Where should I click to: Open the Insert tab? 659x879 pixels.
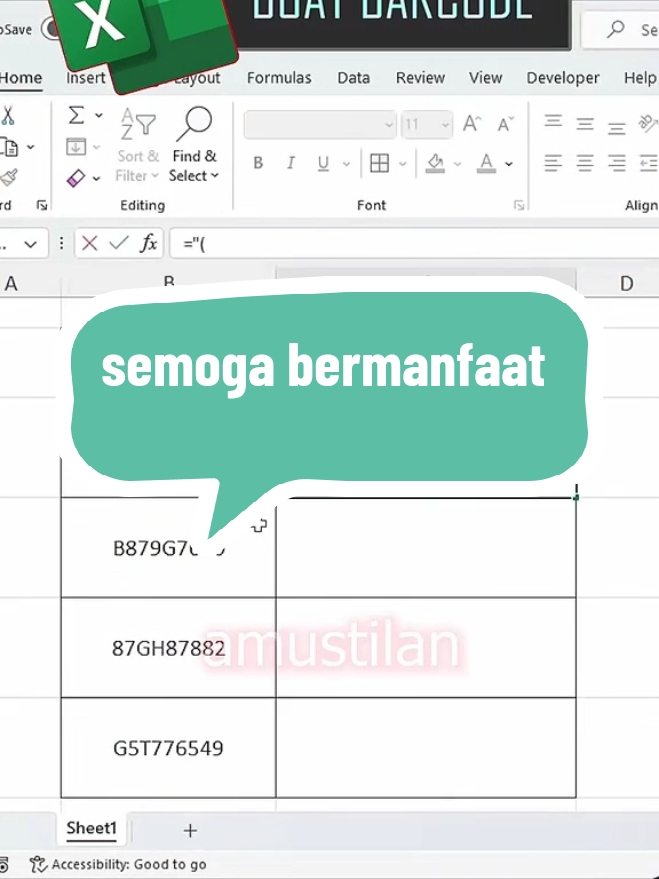point(85,78)
